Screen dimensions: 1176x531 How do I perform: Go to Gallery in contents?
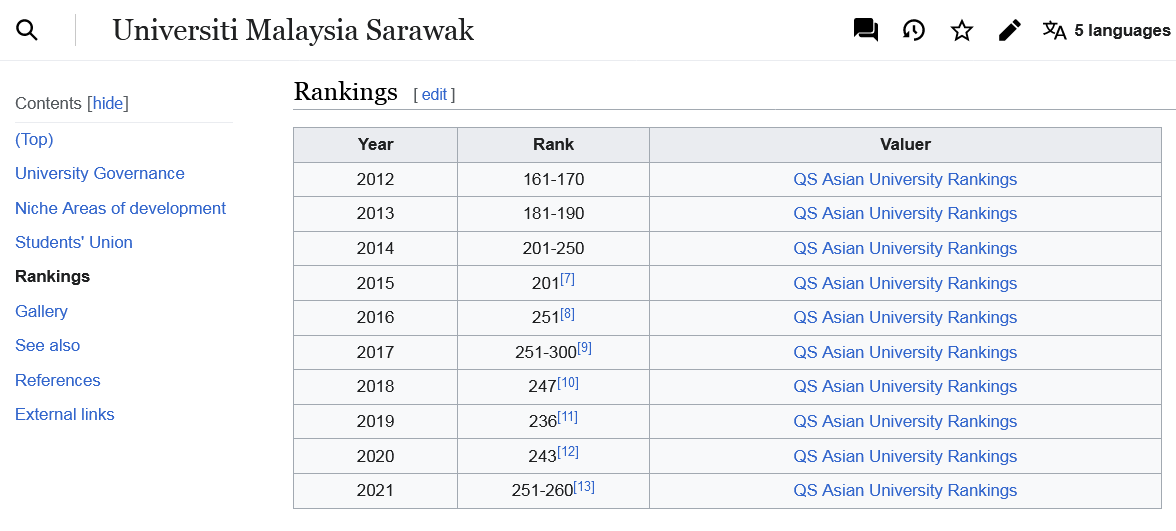click(41, 311)
